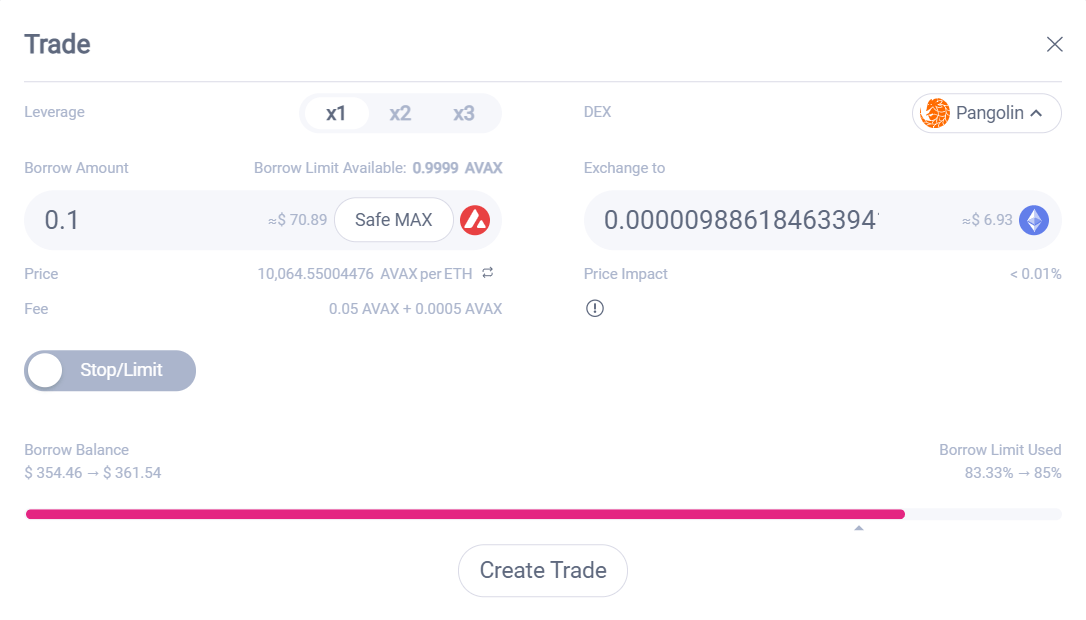The height and width of the screenshot is (620, 1086).
Task: Click the Safe MAX button
Action: point(393,220)
